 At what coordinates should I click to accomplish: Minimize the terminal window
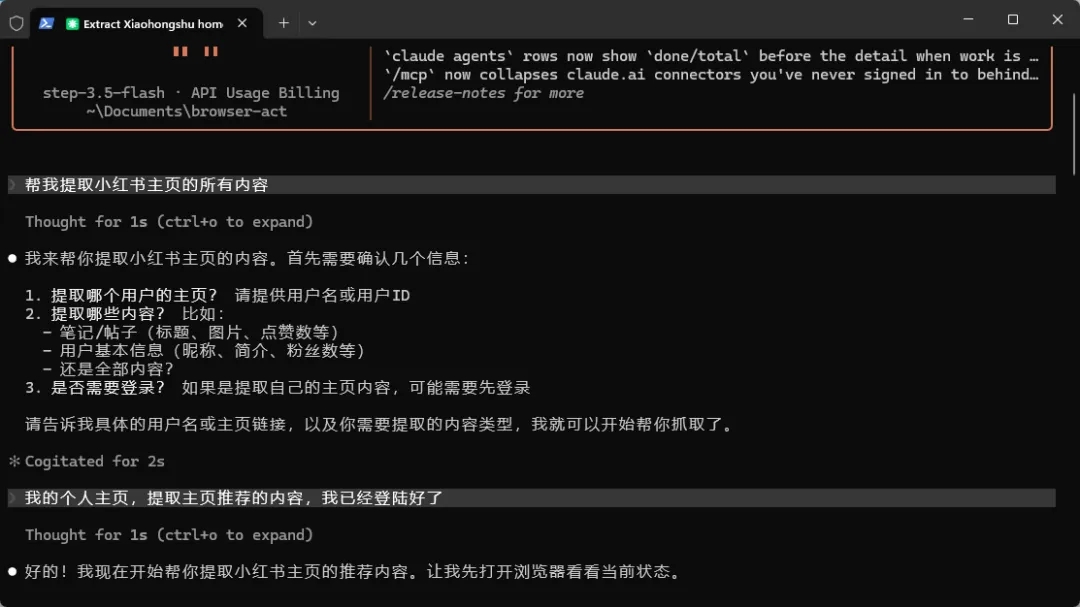tap(968, 19)
